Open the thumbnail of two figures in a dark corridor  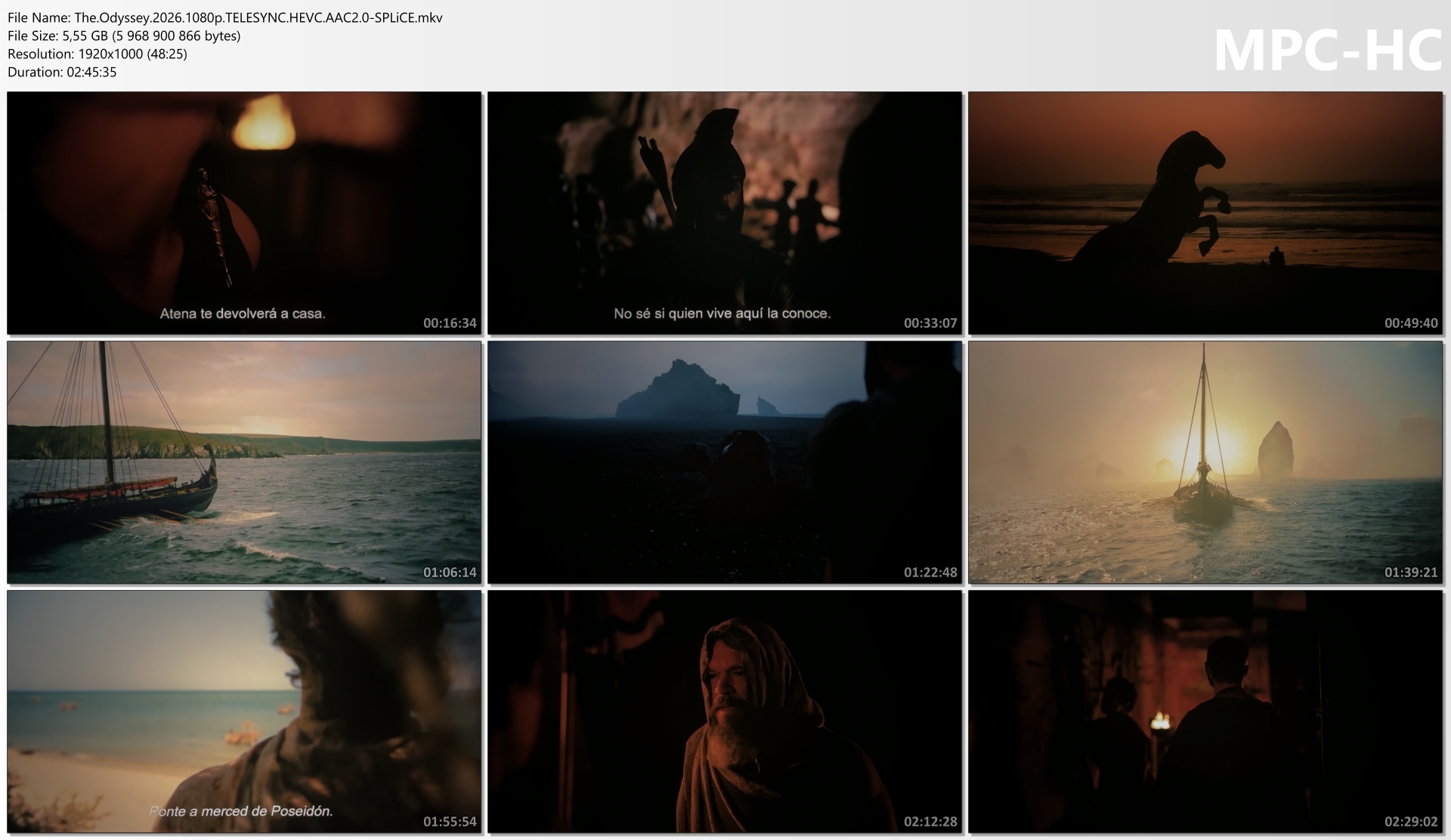[x=1205, y=712]
